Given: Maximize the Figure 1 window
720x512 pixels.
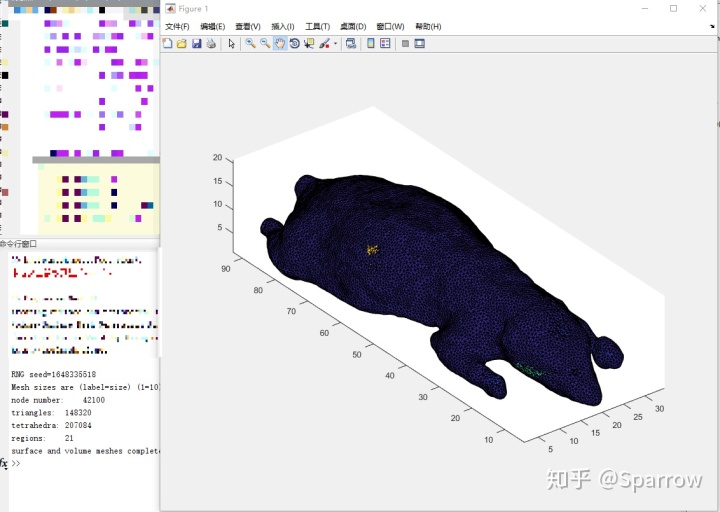Looking at the screenshot, I should 673,8.
